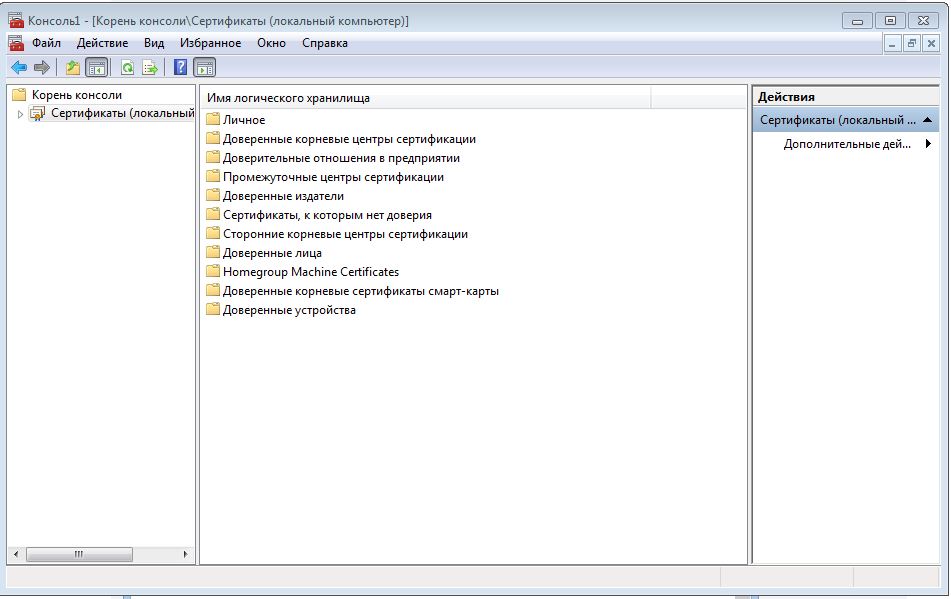Viewport: 951px width, 599px height.
Task: Click the title bar console application icon
Action: [x=16, y=20]
